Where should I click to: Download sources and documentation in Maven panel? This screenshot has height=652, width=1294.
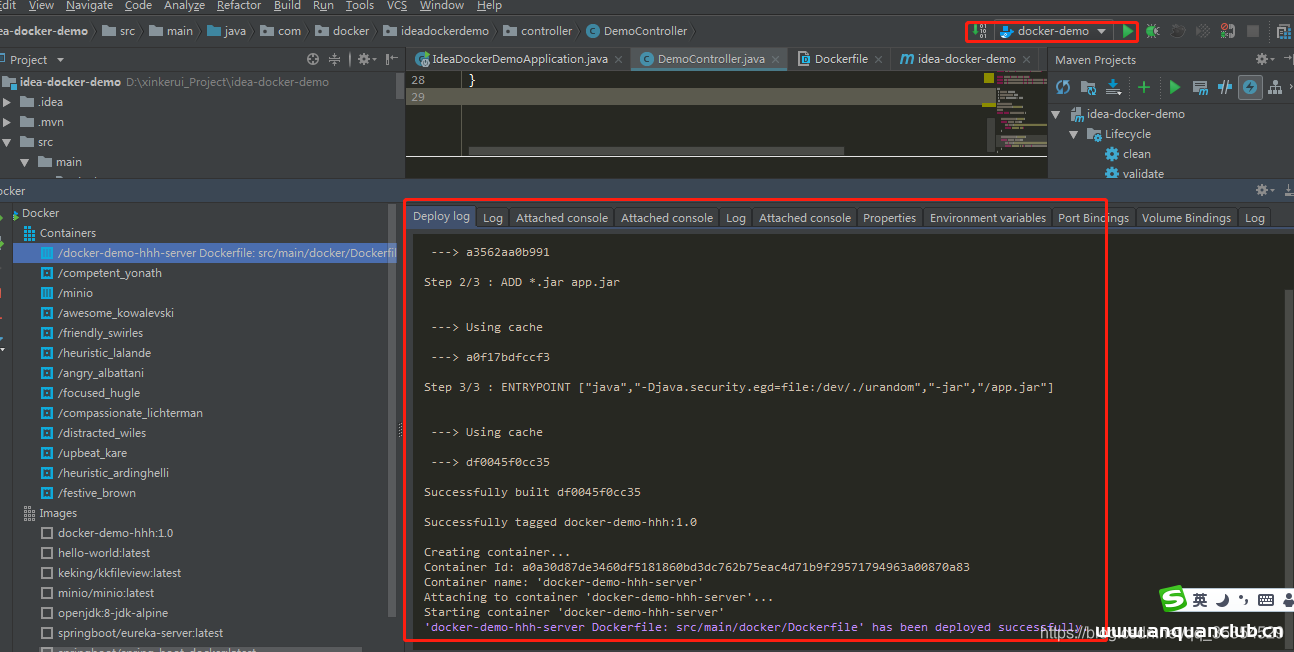pyautogui.click(x=1113, y=88)
